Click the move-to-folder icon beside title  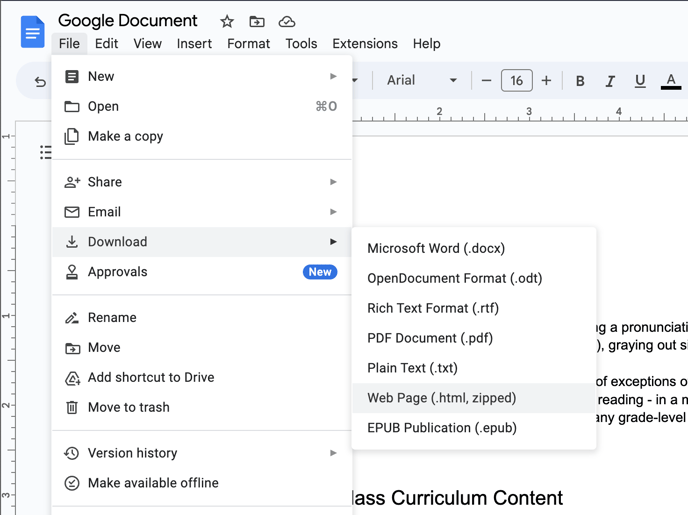click(x=257, y=21)
